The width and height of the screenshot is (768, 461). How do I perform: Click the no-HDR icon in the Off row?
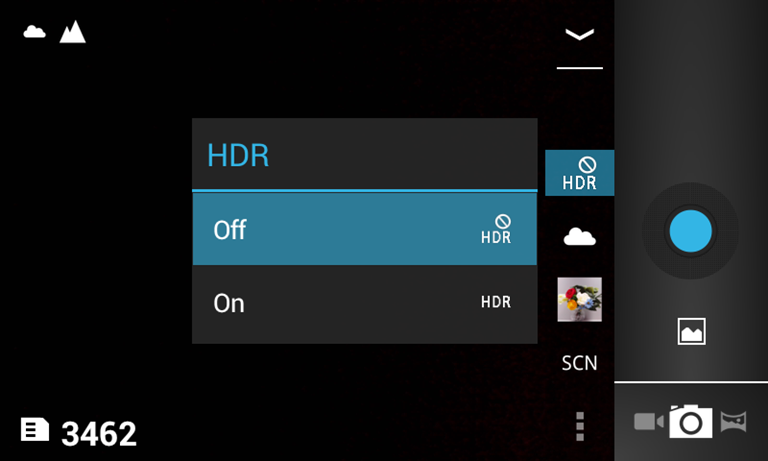pos(496,229)
